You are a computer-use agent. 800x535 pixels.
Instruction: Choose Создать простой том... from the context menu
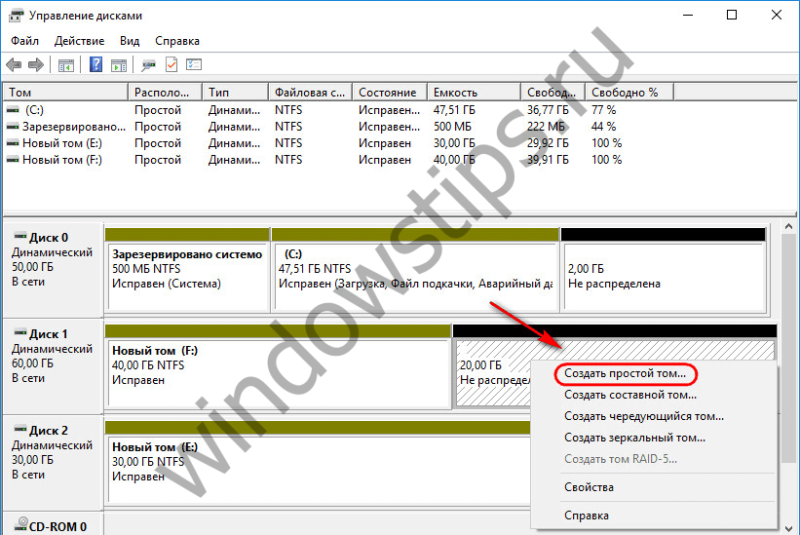[x=625, y=373]
